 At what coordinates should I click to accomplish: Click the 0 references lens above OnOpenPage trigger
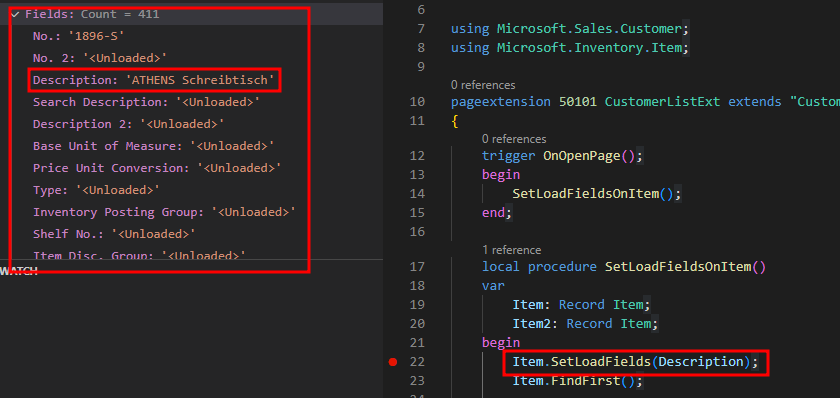coord(514,139)
